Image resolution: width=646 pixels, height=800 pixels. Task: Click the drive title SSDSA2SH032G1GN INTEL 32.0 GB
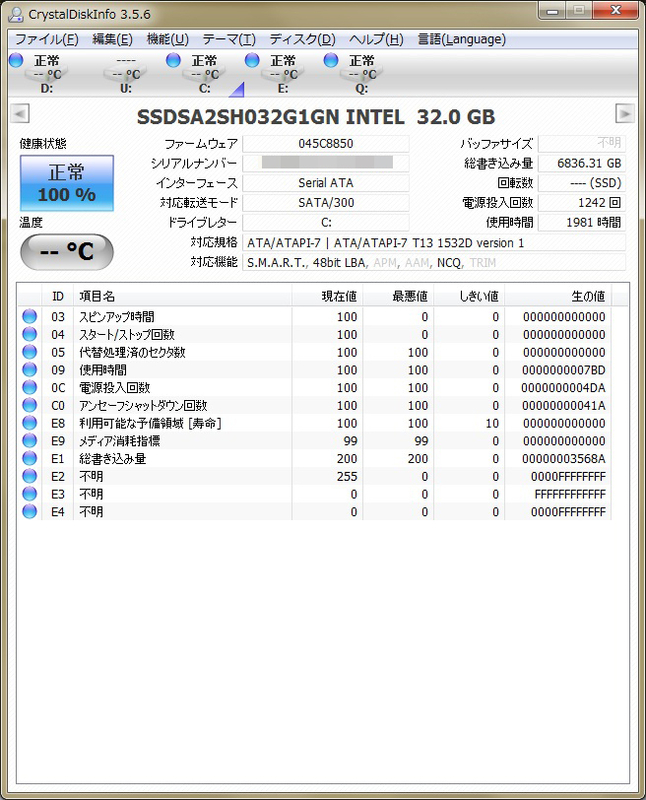coord(316,117)
